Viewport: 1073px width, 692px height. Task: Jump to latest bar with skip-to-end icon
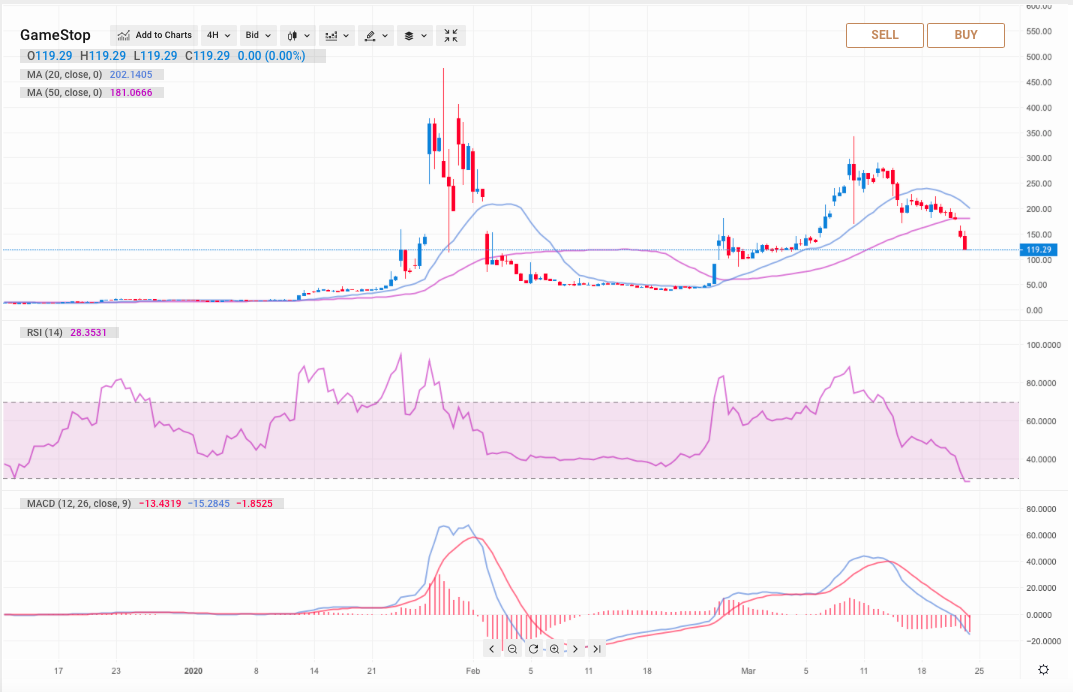(x=597, y=649)
